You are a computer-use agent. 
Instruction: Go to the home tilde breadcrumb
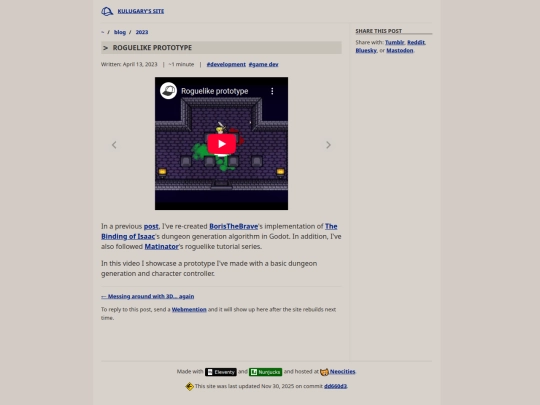(x=103, y=32)
